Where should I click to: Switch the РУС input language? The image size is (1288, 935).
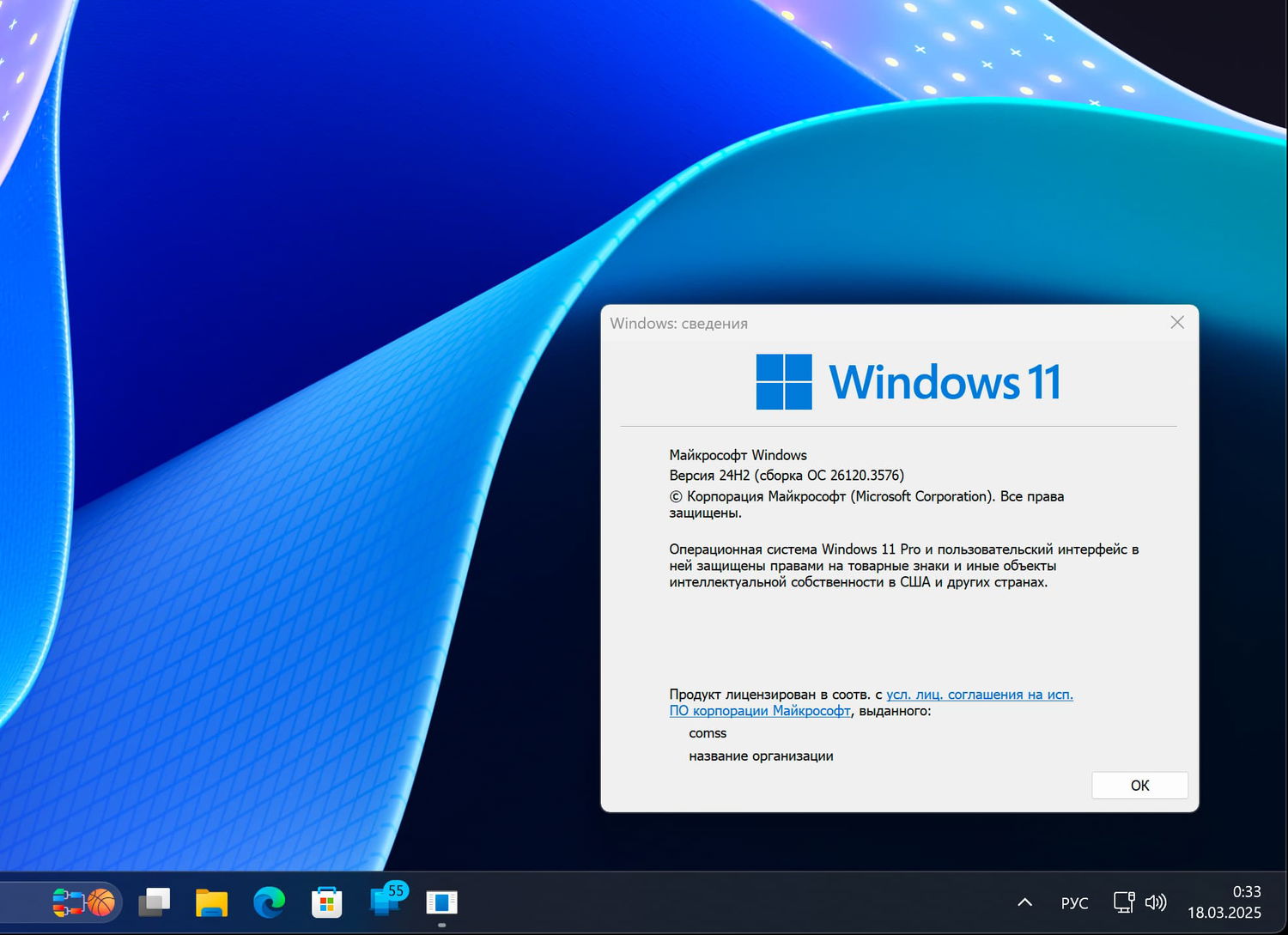coord(1074,902)
